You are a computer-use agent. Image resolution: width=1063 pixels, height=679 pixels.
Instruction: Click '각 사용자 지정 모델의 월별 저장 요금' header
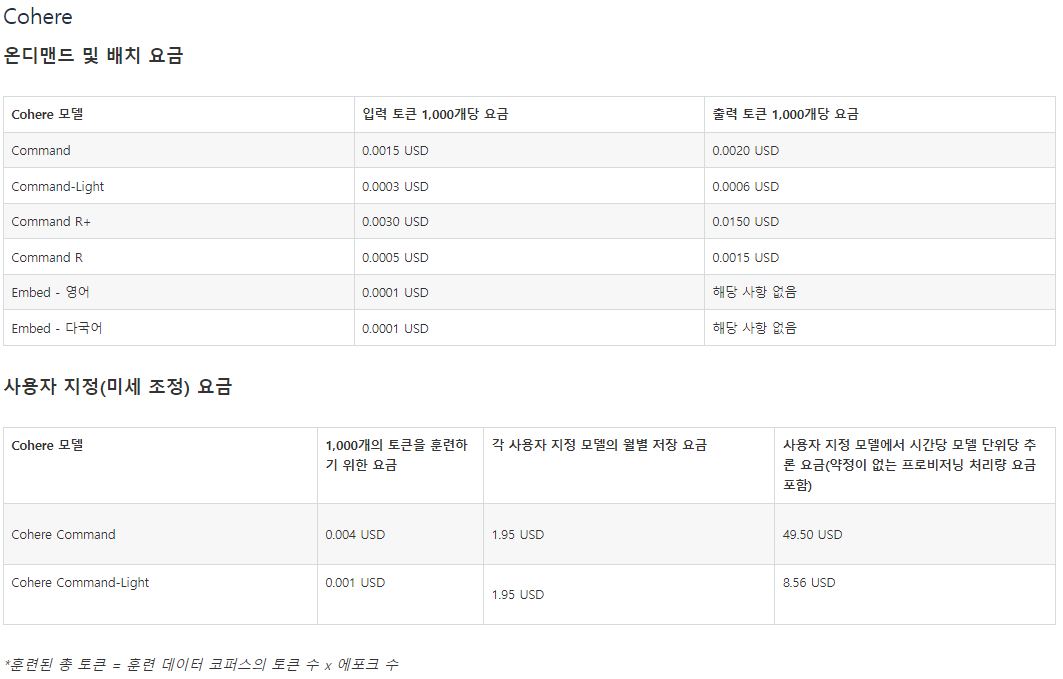point(599,445)
